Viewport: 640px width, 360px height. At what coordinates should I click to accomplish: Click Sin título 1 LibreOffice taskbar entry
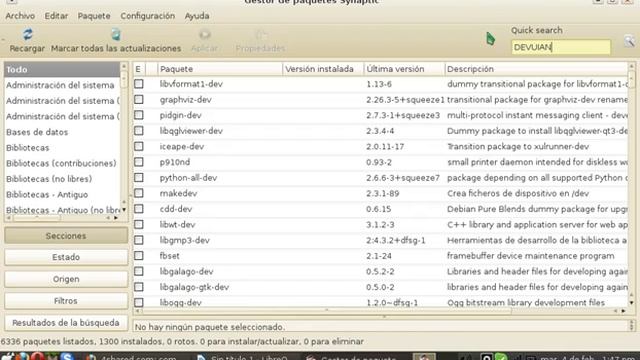tap(243, 358)
